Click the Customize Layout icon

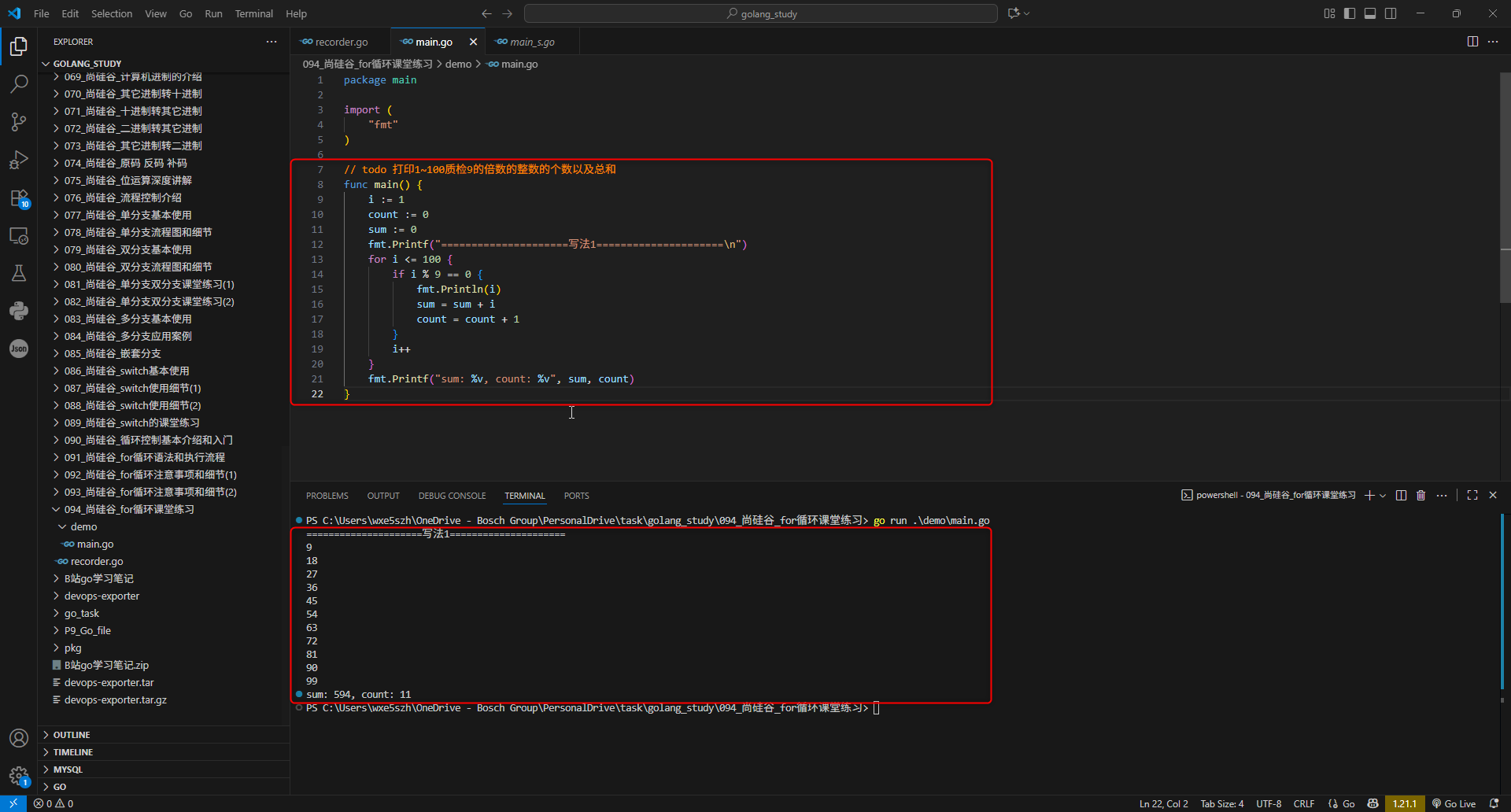[1329, 13]
